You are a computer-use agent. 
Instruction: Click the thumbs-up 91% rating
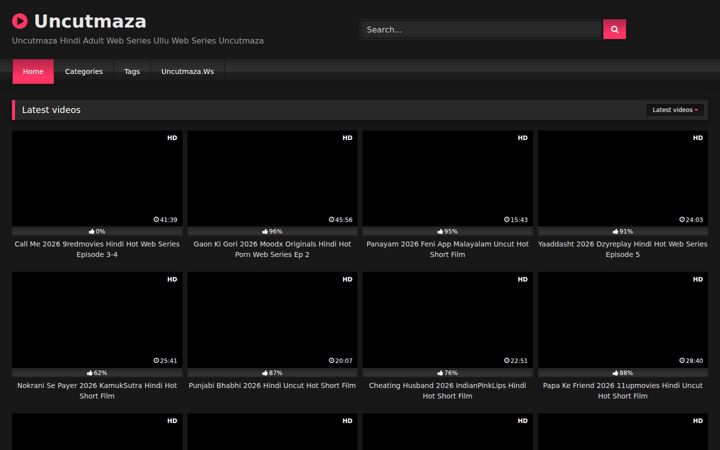pos(623,231)
